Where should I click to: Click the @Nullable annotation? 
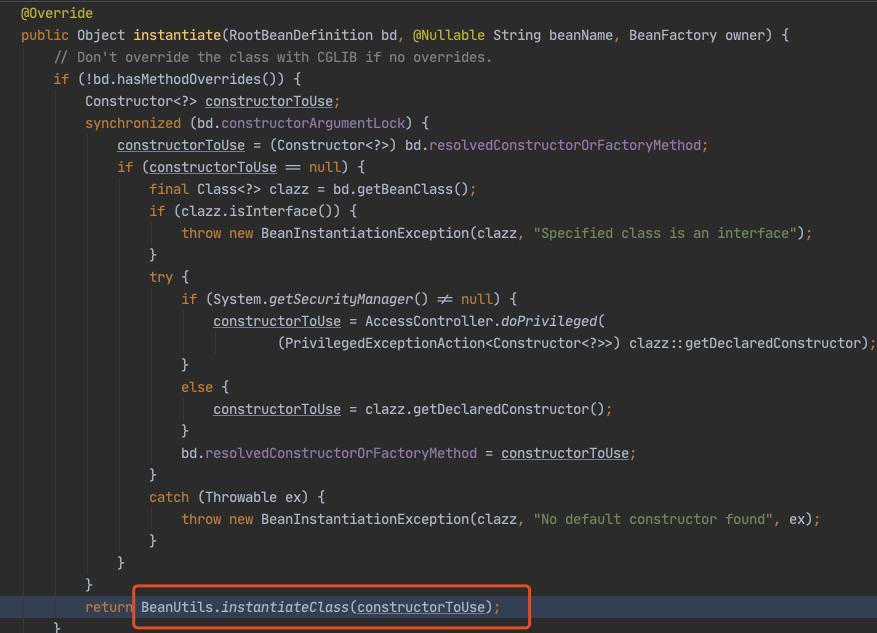[449, 35]
